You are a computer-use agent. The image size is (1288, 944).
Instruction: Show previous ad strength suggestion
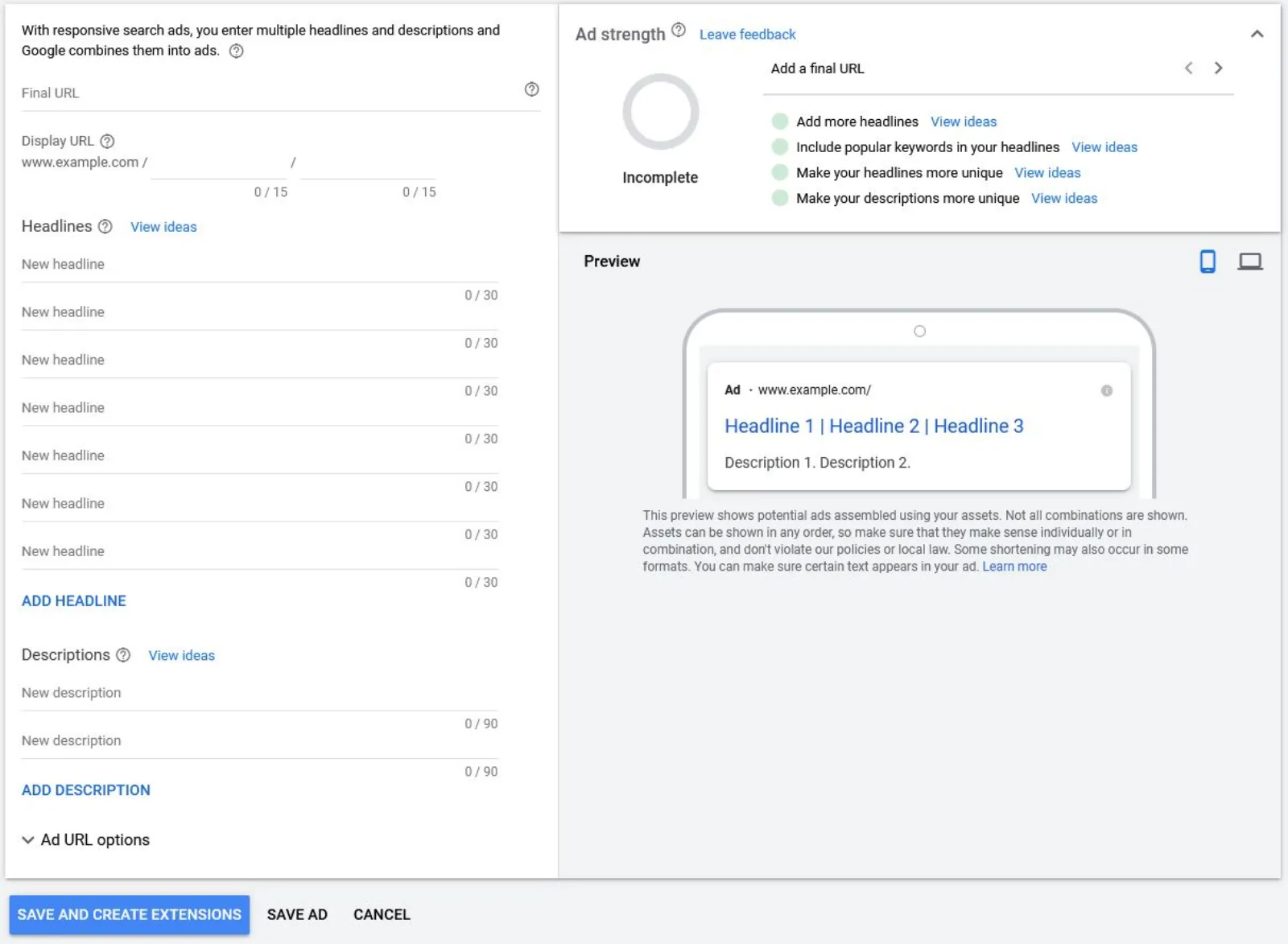(1188, 68)
